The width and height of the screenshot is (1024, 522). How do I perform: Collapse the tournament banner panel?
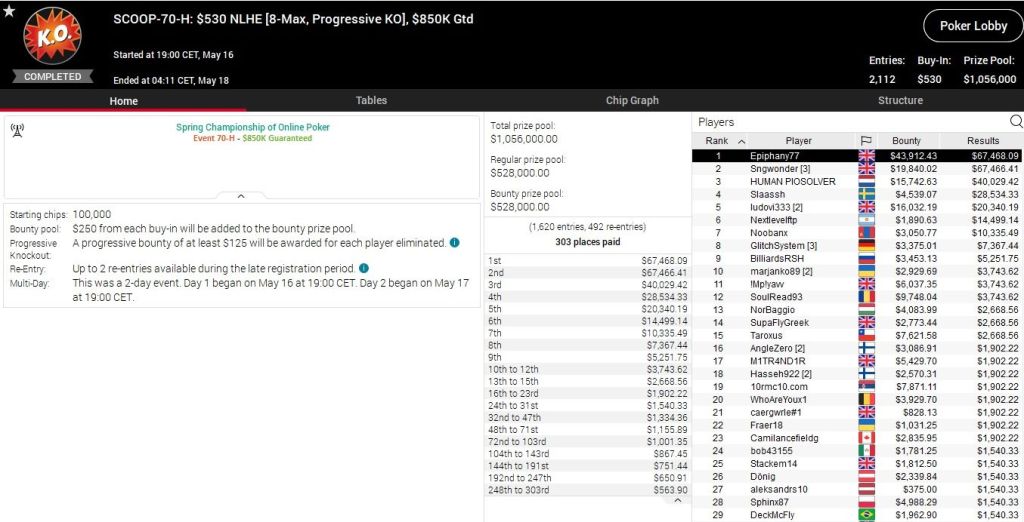(x=241, y=196)
